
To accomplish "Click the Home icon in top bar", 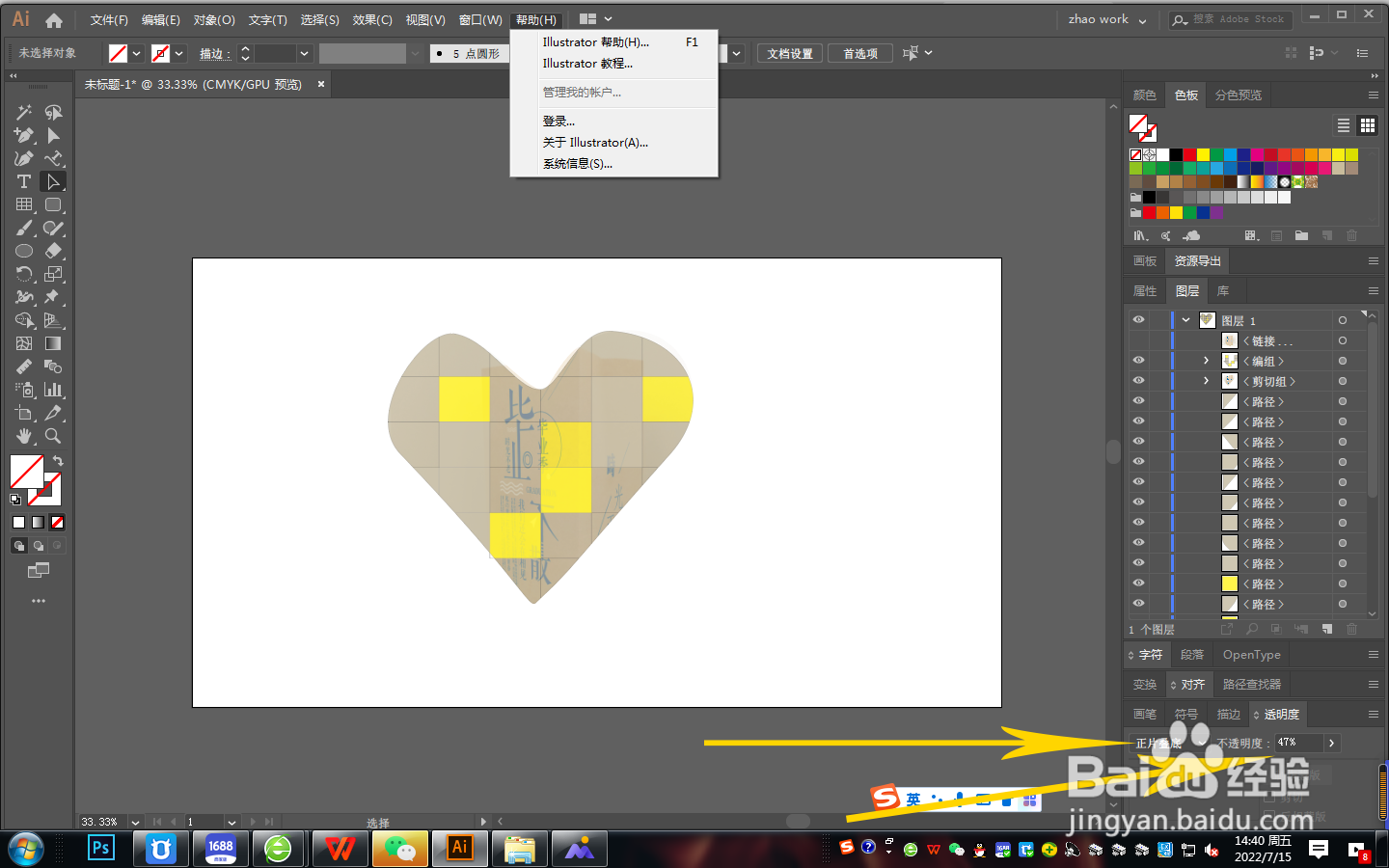I will (x=54, y=19).
